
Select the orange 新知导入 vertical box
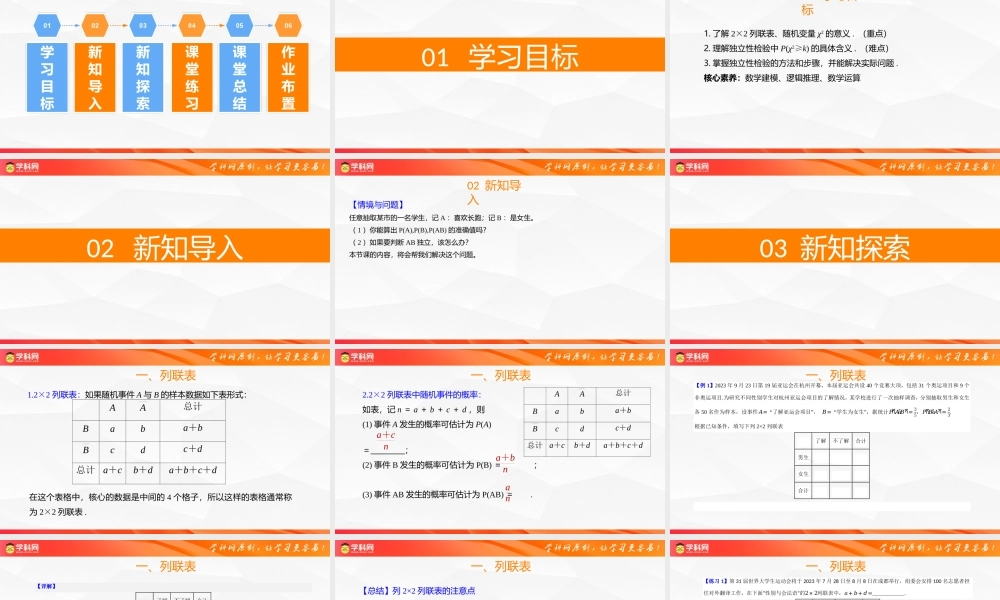pyautogui.click(x=94, y=77)
